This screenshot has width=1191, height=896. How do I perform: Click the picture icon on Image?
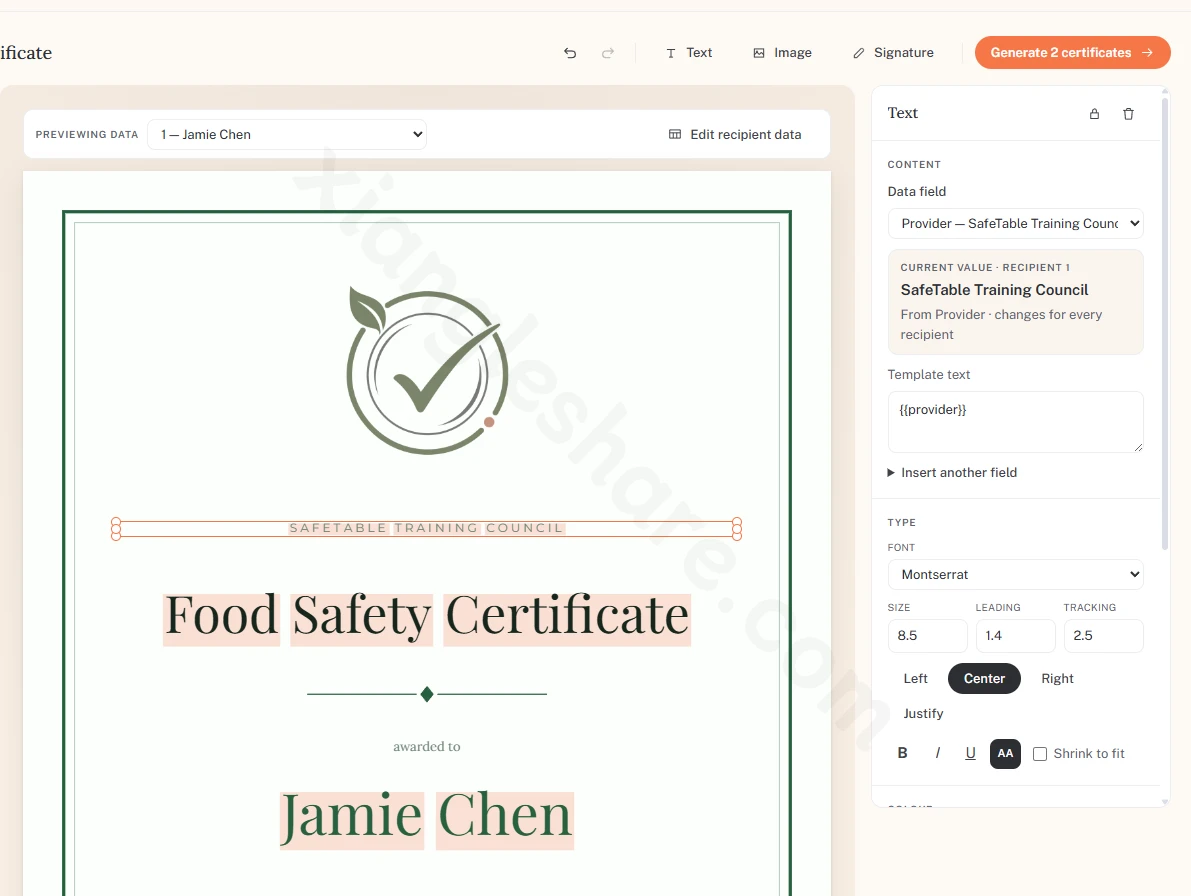coord(759,53)
